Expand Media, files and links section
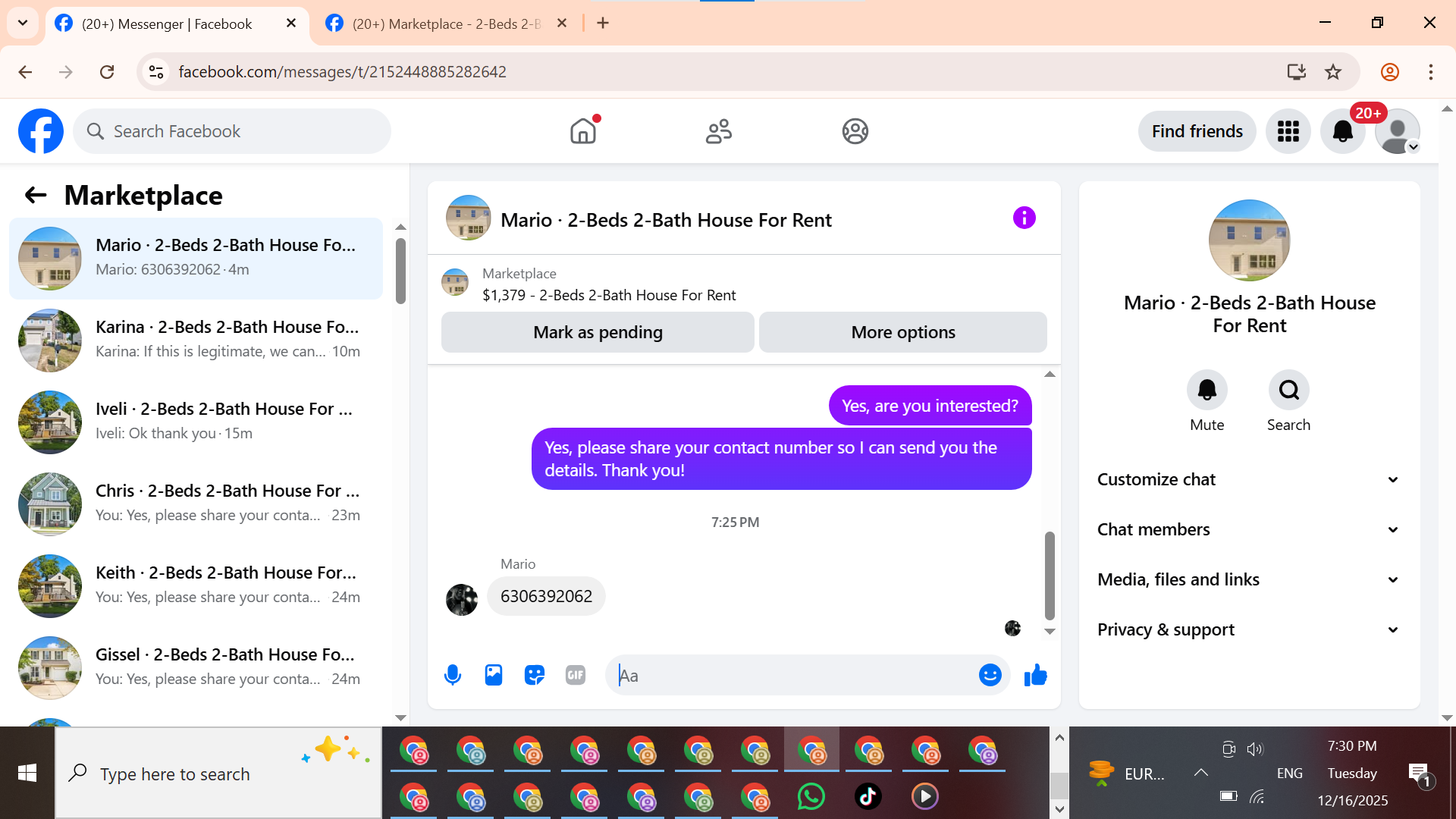This screenshot has height=819, width=1456. point(1249,579)
